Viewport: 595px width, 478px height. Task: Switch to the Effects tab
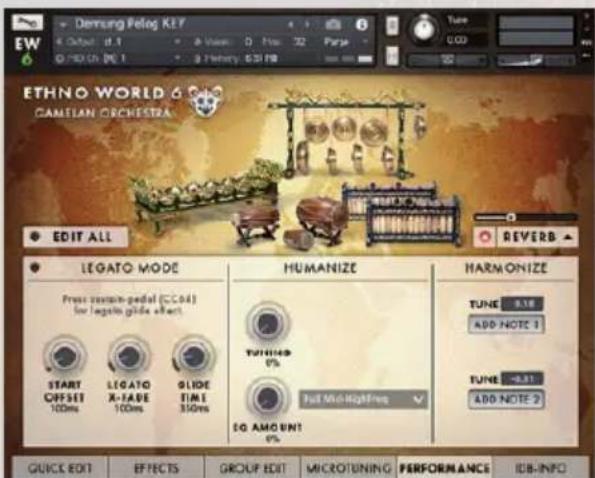[156, 468]
